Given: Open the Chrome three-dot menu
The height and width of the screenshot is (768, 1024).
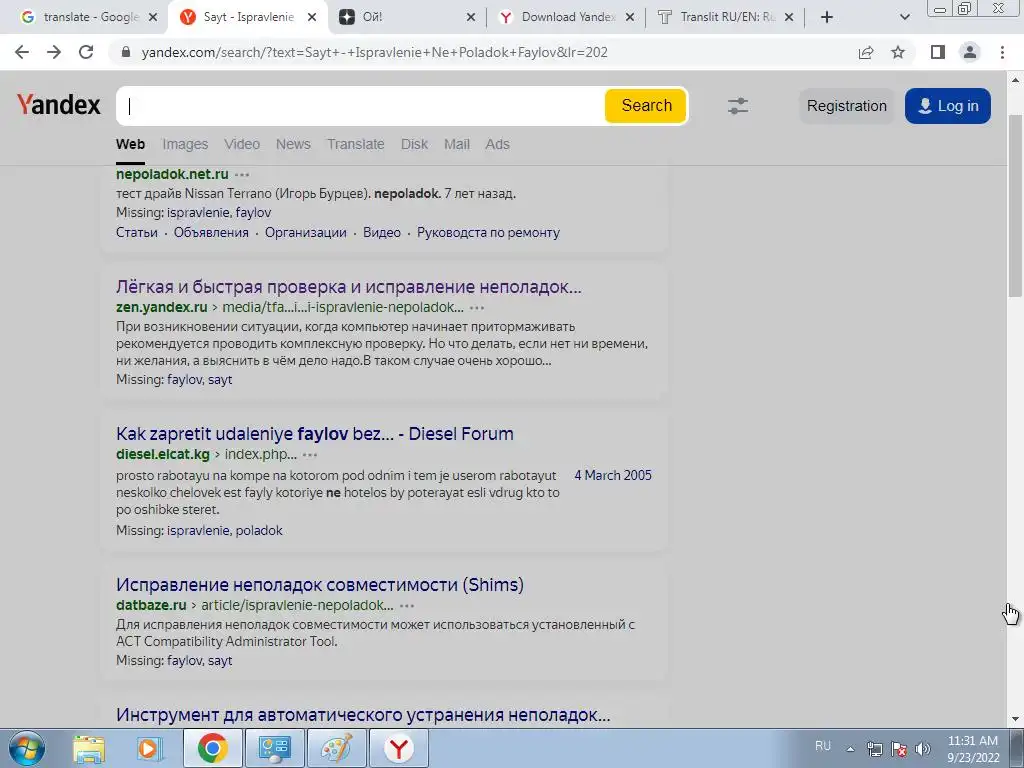Looking at the screenshot, I should (1002, 52).
